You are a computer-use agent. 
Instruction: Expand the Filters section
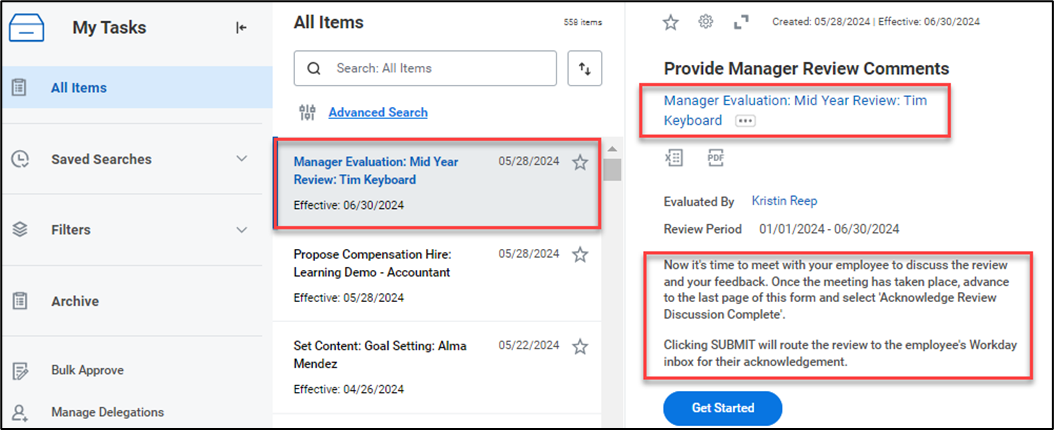pos(241,230)
